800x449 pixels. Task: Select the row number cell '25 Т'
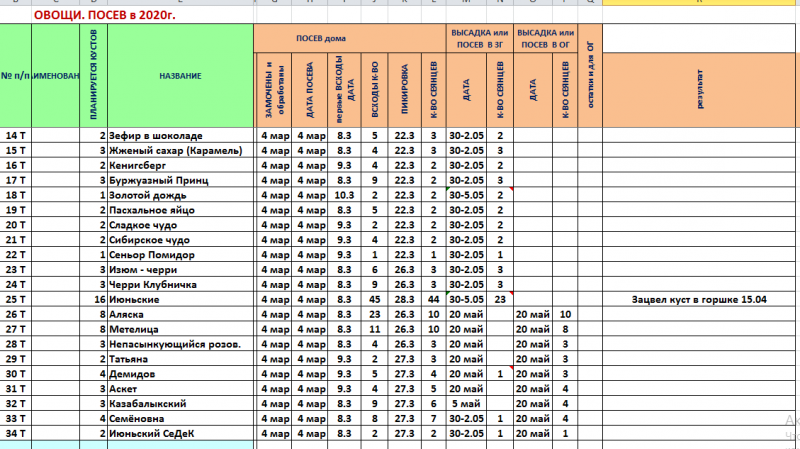tap(15, 300)
